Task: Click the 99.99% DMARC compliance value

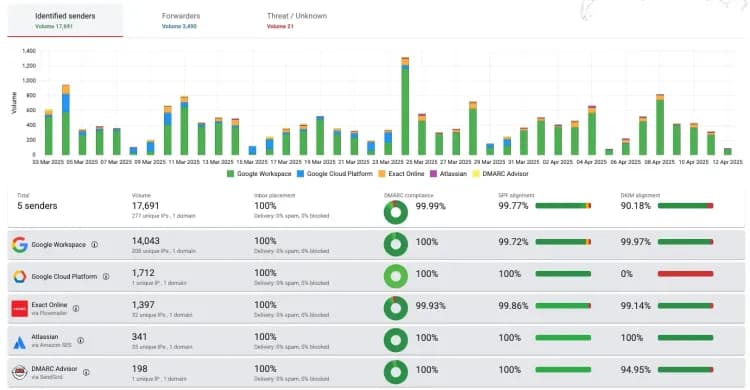Action: [x=430, y=206]
